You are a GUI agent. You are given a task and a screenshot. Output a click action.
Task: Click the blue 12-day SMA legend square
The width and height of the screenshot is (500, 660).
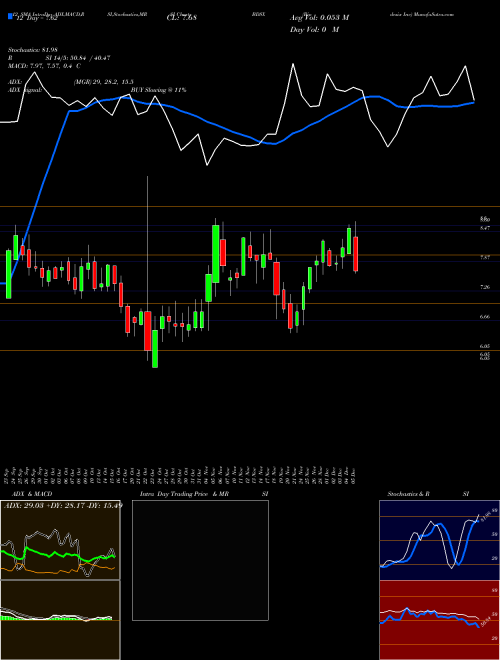(x=10, y=17)
